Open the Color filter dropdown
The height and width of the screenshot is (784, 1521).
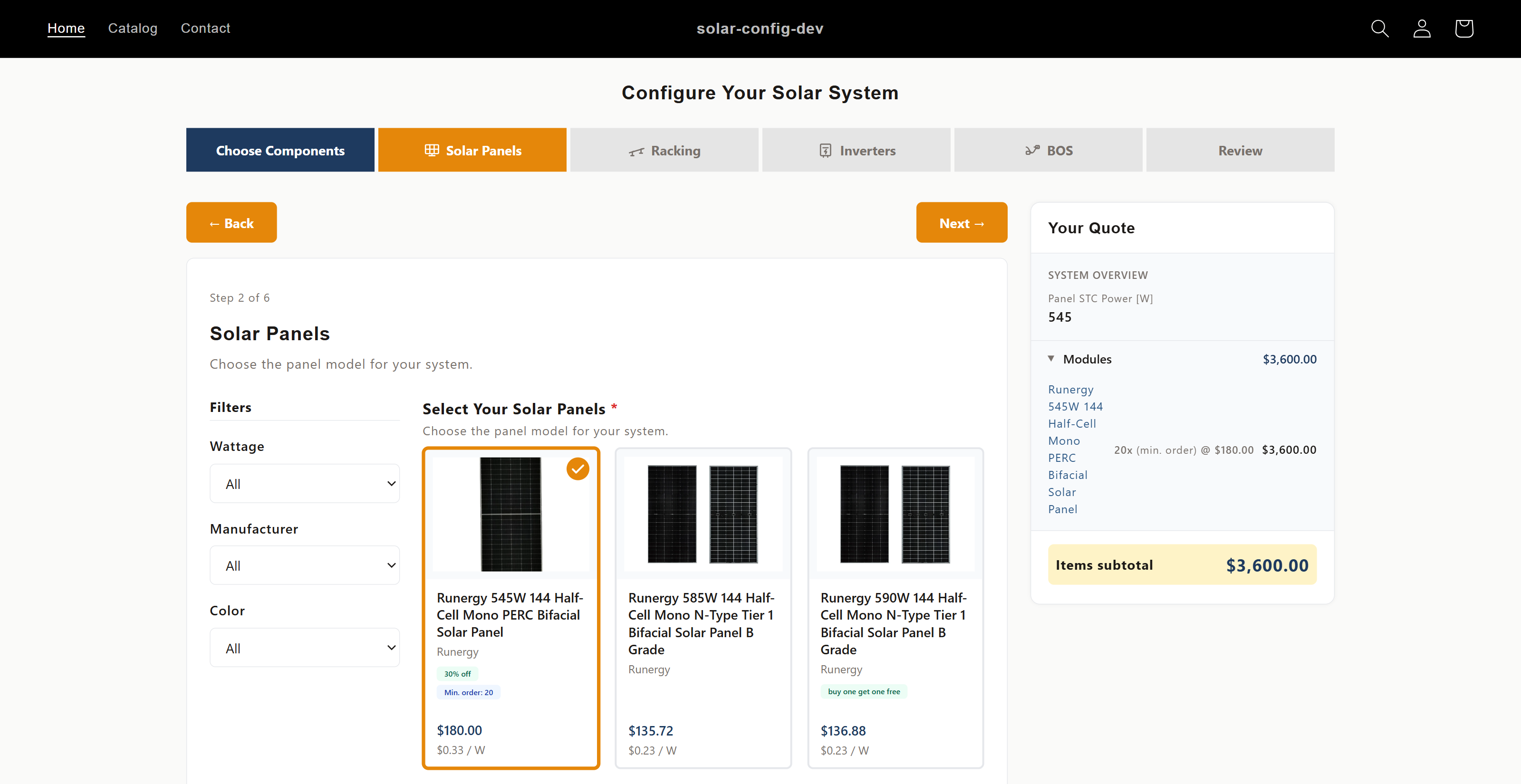click(305, 648)
